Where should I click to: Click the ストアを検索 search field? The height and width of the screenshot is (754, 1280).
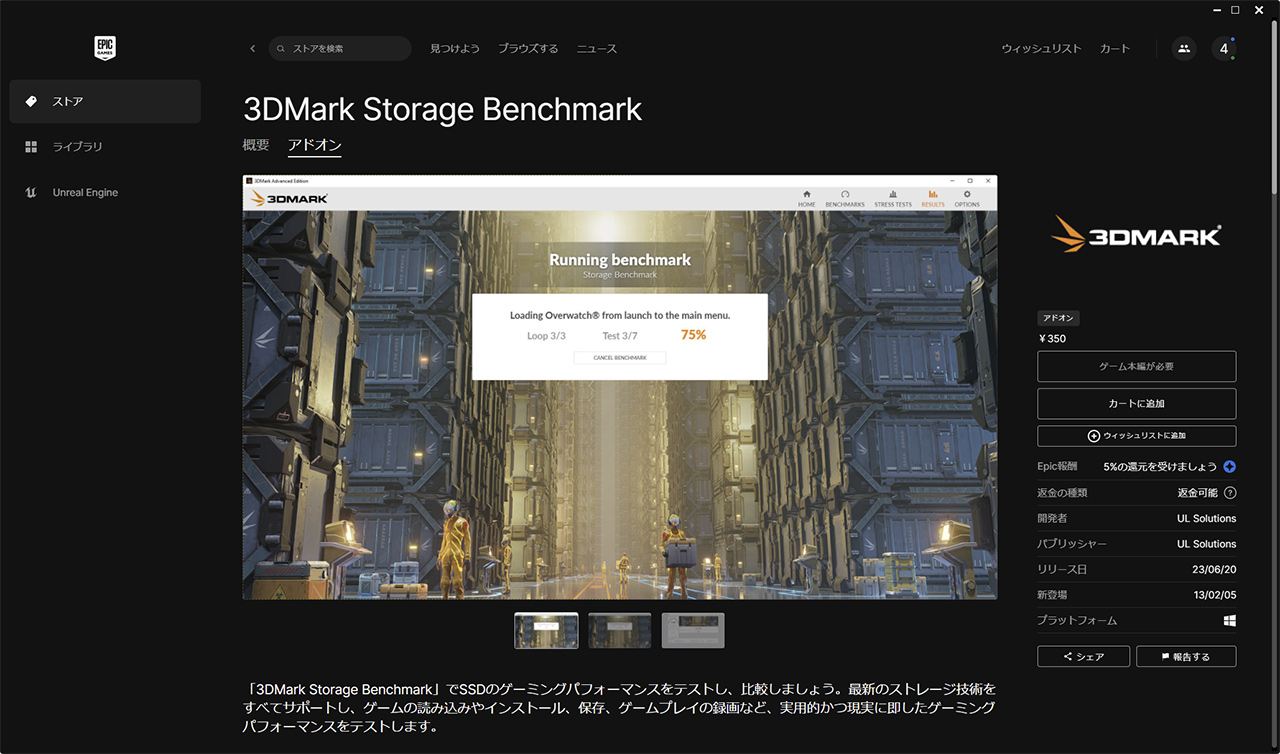340,49
